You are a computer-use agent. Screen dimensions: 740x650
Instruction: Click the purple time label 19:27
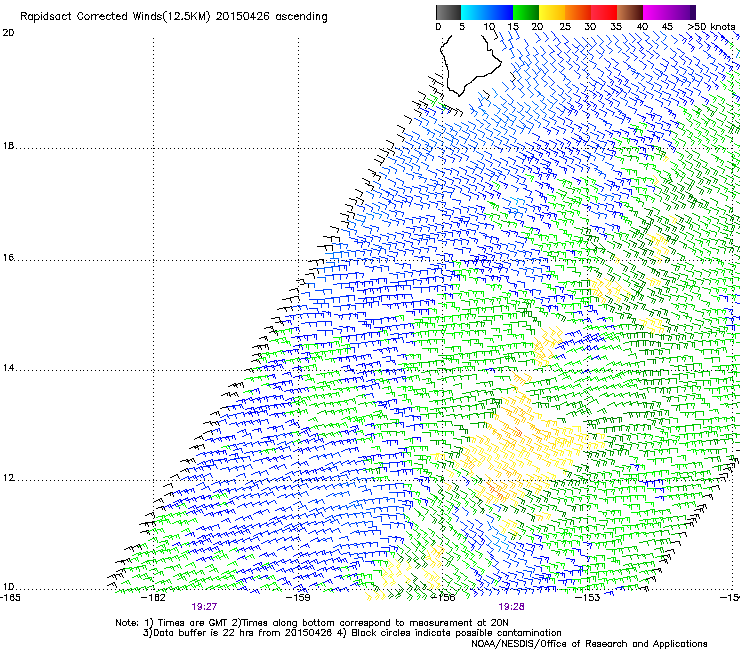[204, 607]
